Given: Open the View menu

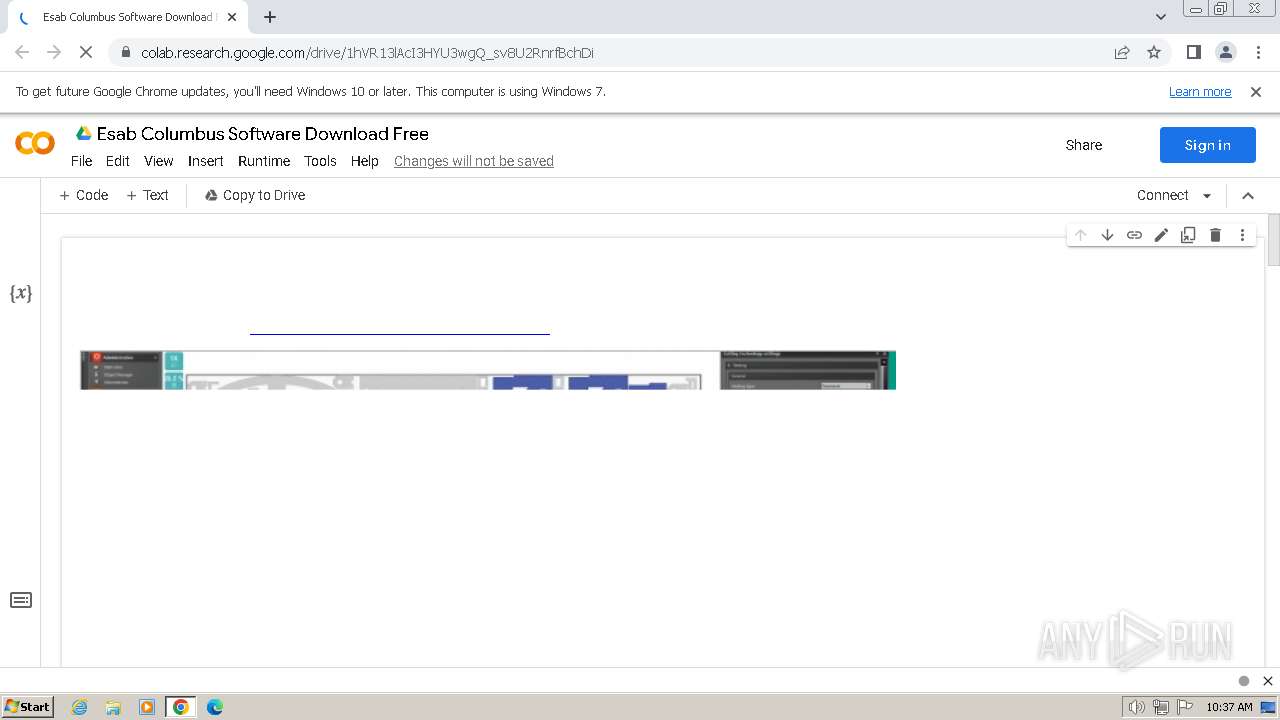Looking at the screenshot, I should (159, 161).
